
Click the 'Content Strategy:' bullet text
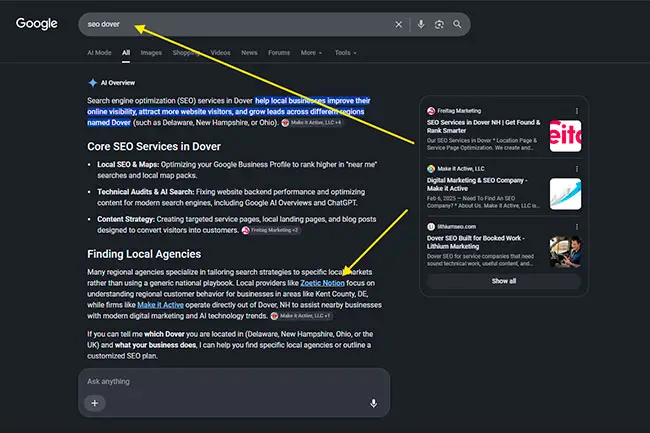[126, 219]
